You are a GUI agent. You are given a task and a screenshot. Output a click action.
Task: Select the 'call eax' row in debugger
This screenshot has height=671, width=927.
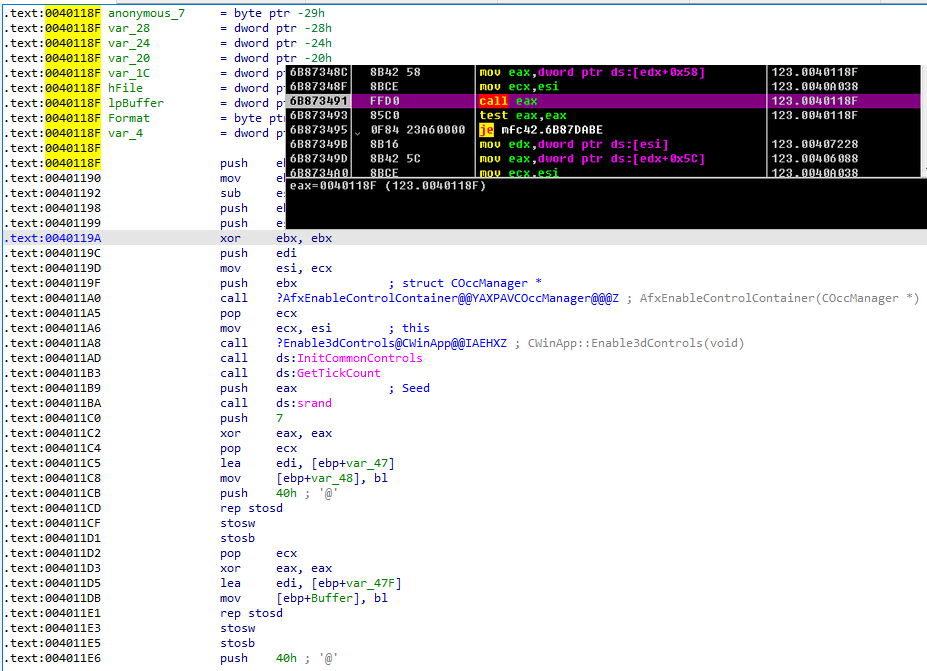point(603,101)
